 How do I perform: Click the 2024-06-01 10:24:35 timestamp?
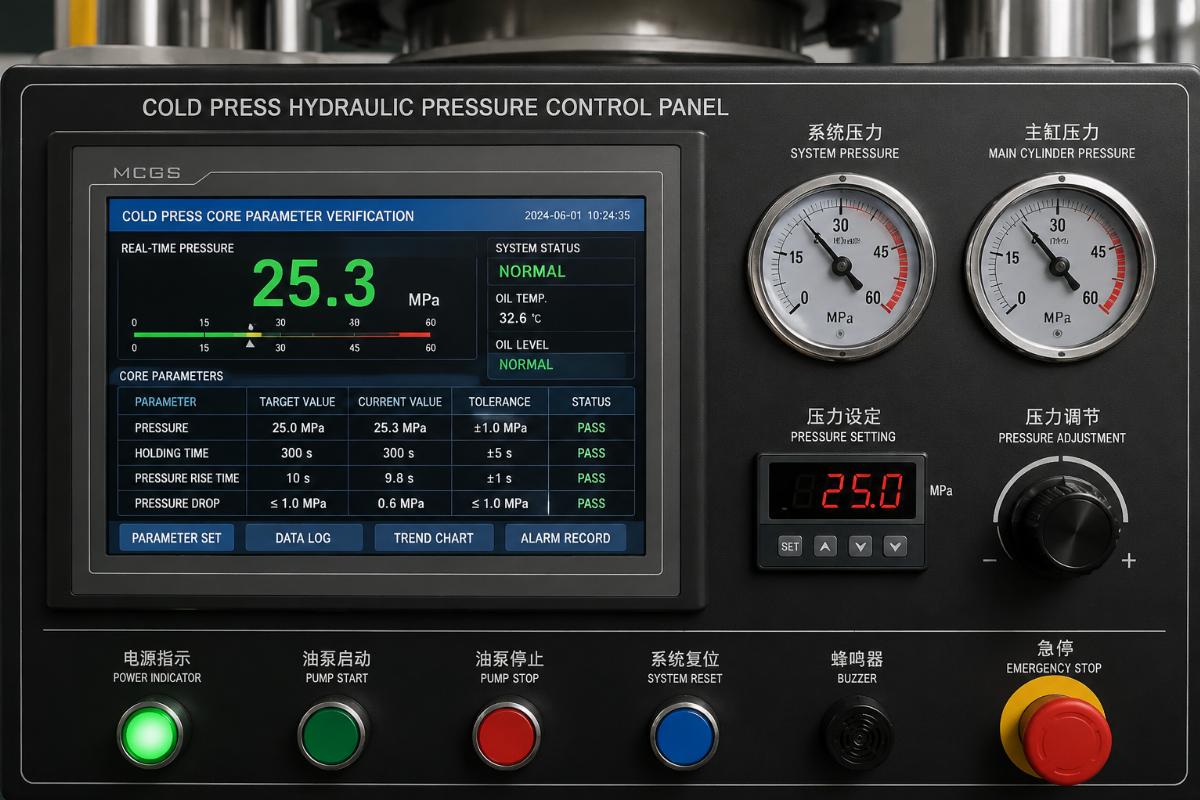(x=577, y=216)
